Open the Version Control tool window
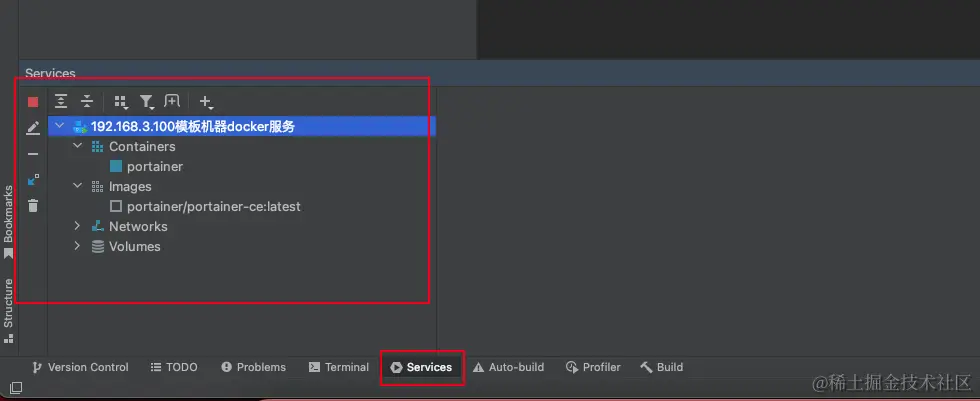Screen dimensions: 980x401 tap(80, 367)
